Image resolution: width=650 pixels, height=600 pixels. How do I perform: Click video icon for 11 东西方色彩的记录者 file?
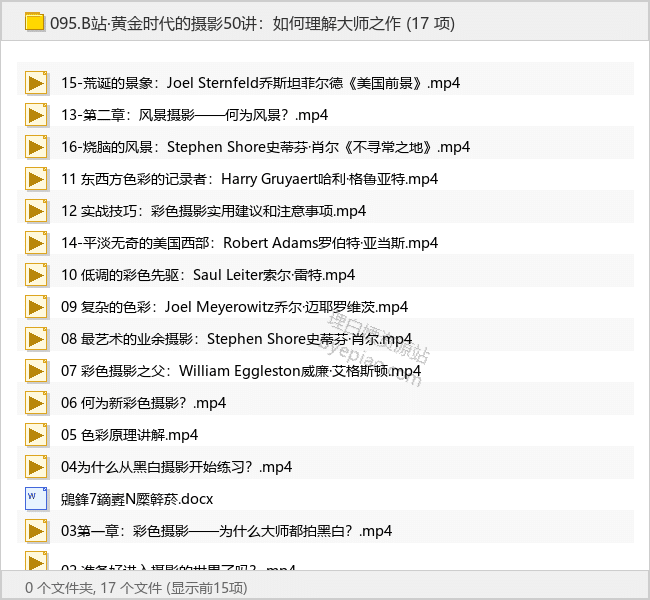click(x=36, y=179)
